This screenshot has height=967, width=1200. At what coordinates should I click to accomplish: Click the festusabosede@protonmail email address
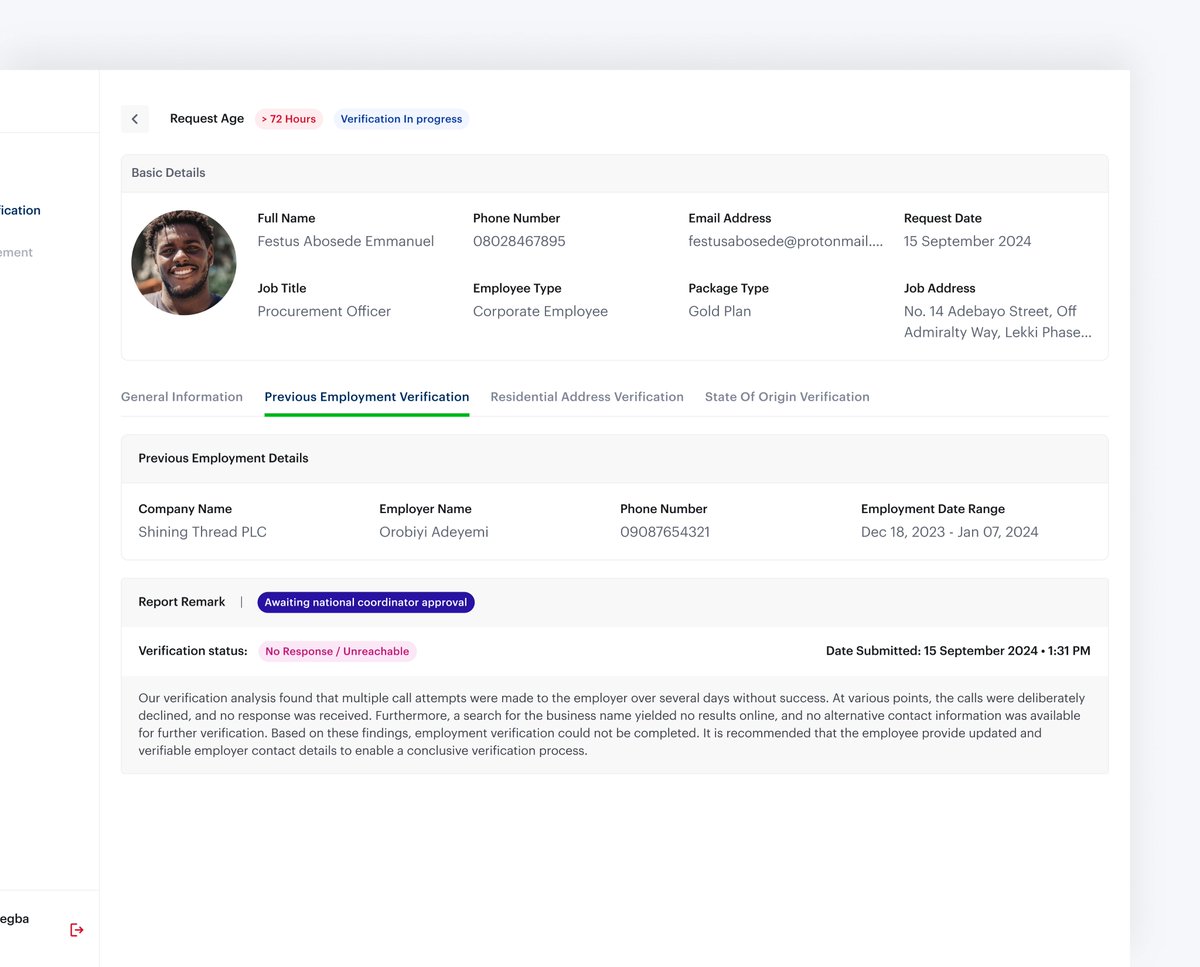(x=786, y=241)
